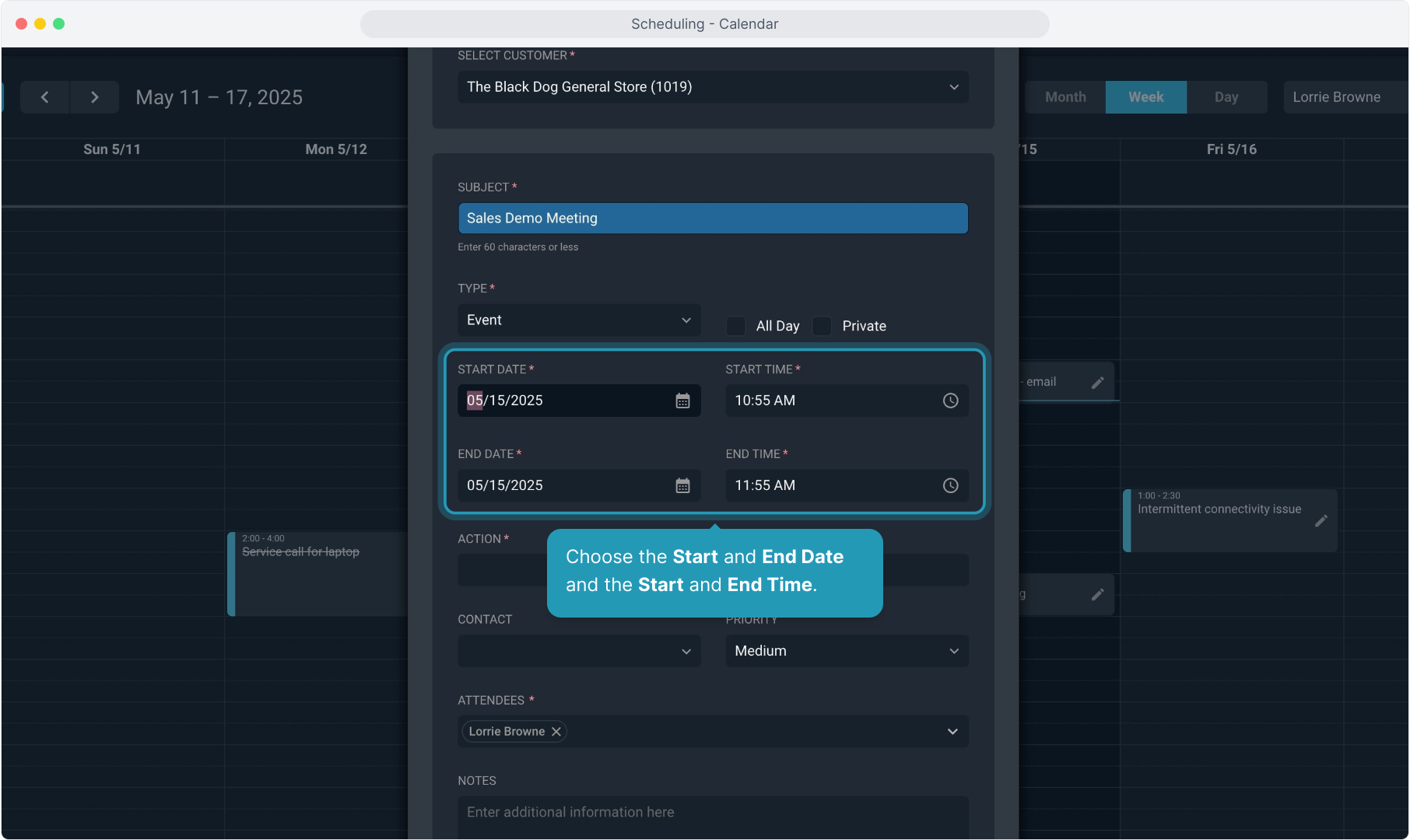Screen dimensions: 1410x840
Task: Click the Start Time clock icon
Action: [950, 401]
